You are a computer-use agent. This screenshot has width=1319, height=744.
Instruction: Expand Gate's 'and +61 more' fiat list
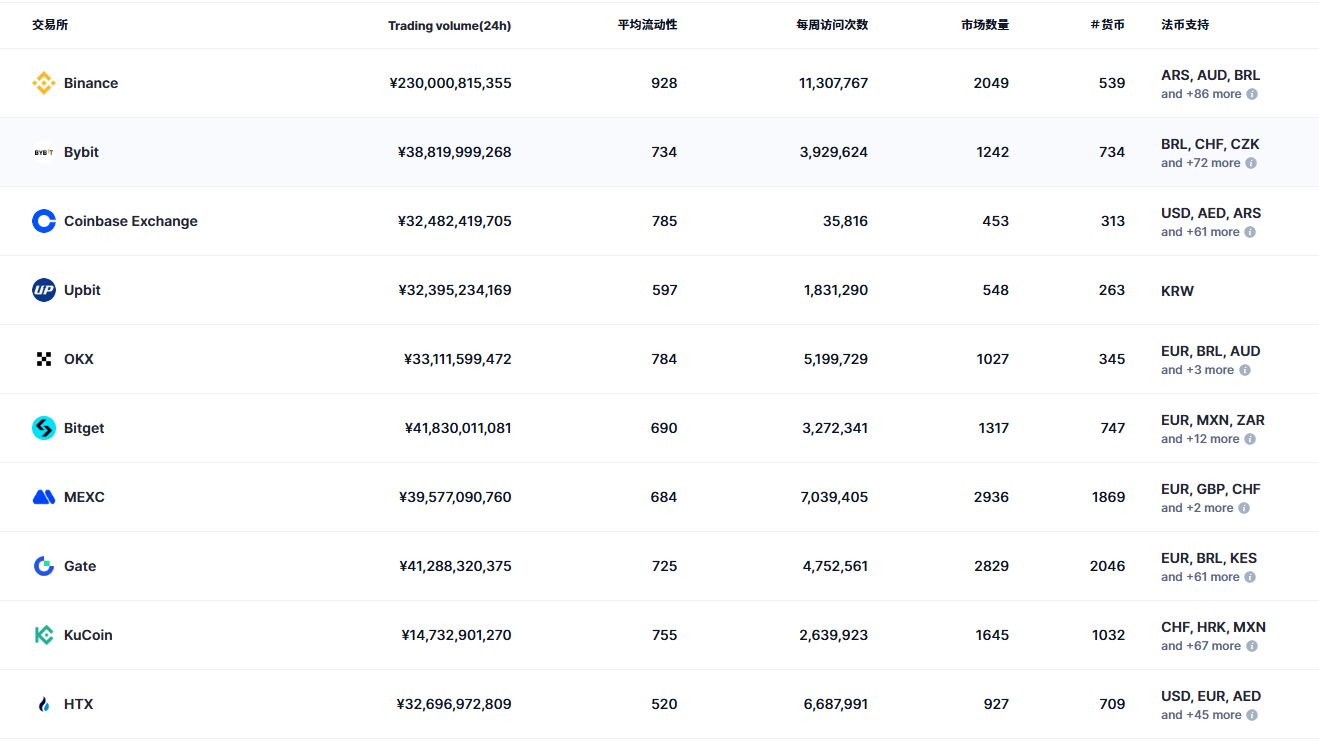(x=1201, y=577)
